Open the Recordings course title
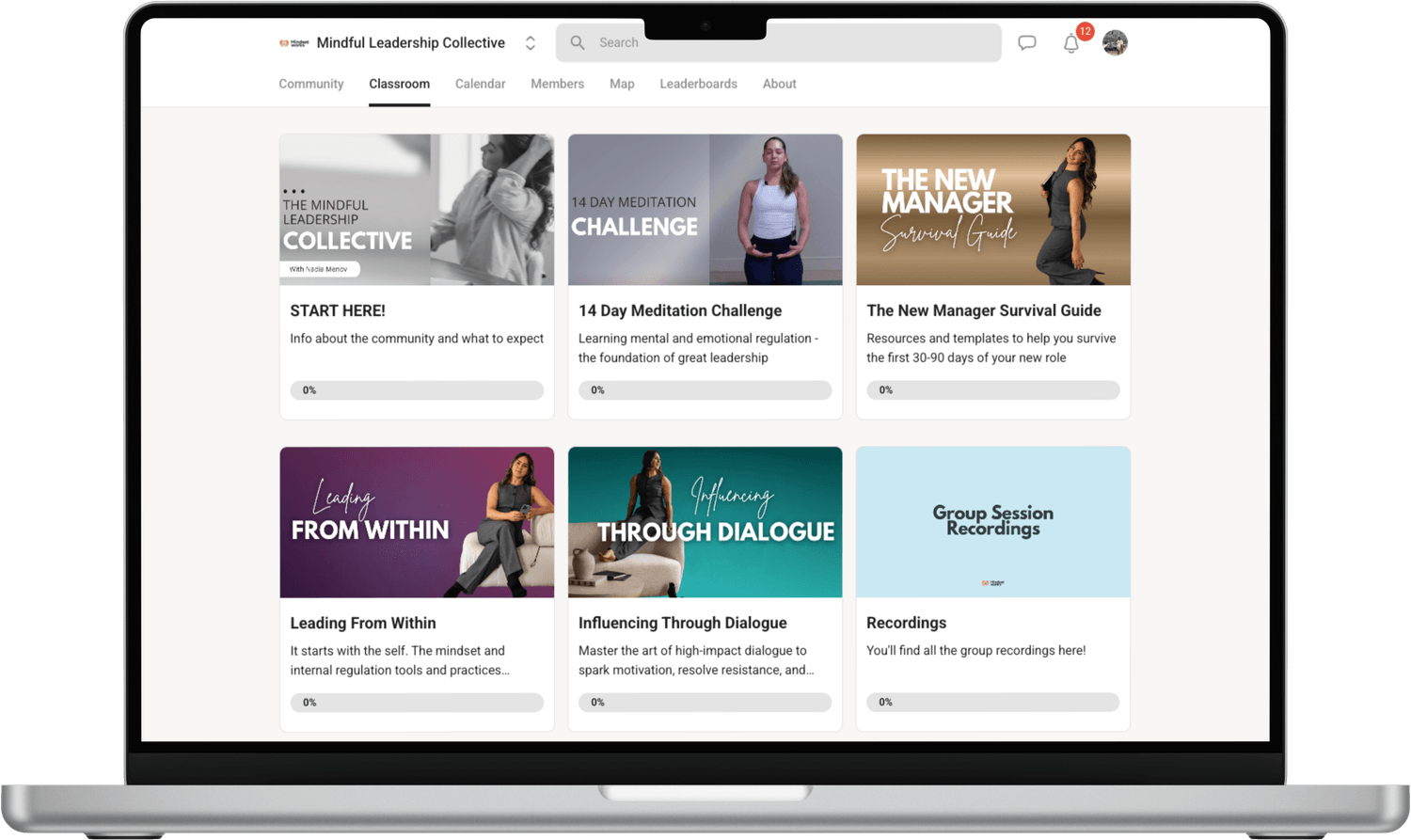This screenshot has width=1411, height=840. pyautogui.click(x=907, y=623)
